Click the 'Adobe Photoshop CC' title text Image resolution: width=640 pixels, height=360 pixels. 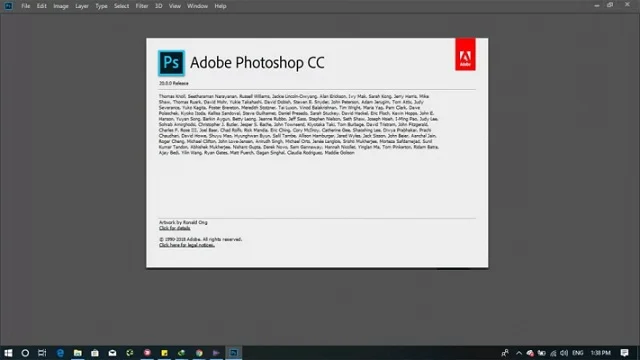(x=257, y=63)
